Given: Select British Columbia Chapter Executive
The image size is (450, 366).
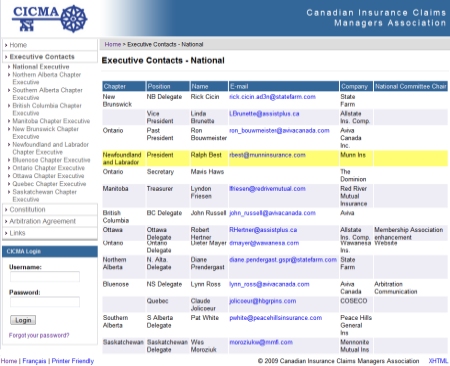Looking at the screenshot, I should coord(47,109).
